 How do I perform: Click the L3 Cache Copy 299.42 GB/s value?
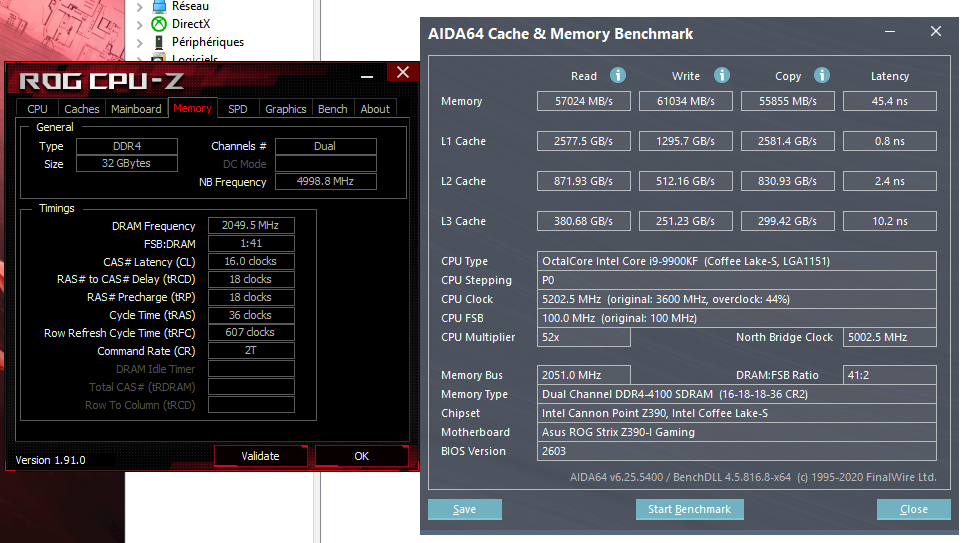[x=788, y=221]
